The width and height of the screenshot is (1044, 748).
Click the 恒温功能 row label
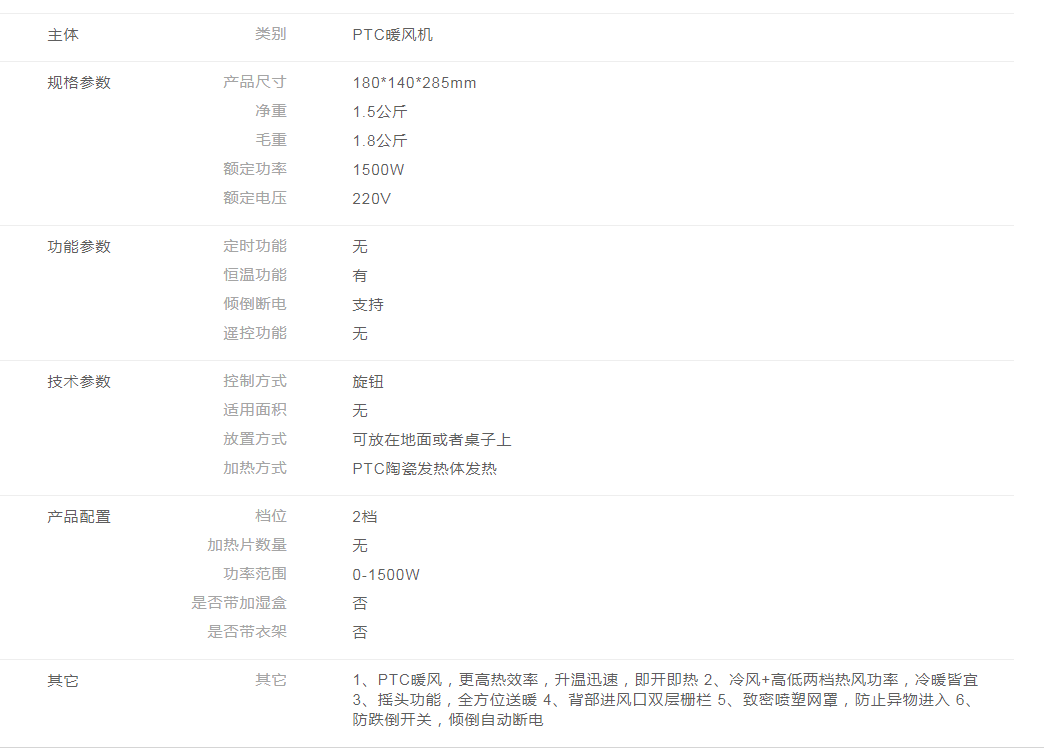[254, 275]
